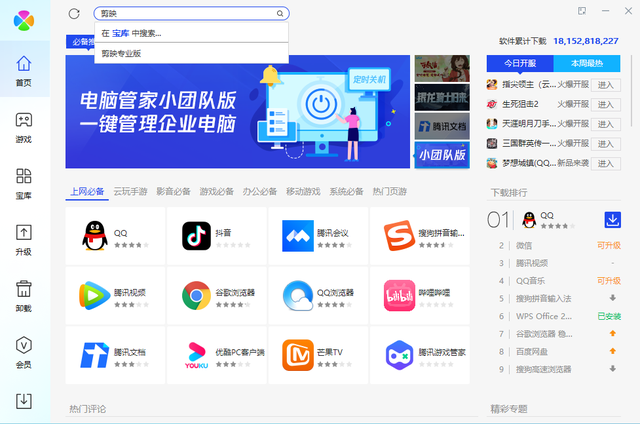Open the 哔哩哔哩 app card
Viewport: 640px width, 424px height.
[x=420, y=295]
